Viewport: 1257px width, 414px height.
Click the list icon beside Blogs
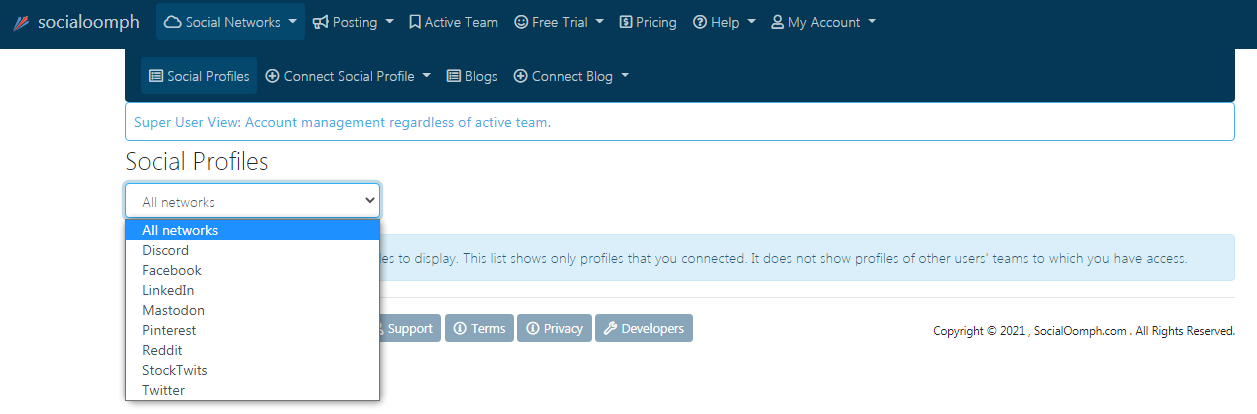point(453,76)
